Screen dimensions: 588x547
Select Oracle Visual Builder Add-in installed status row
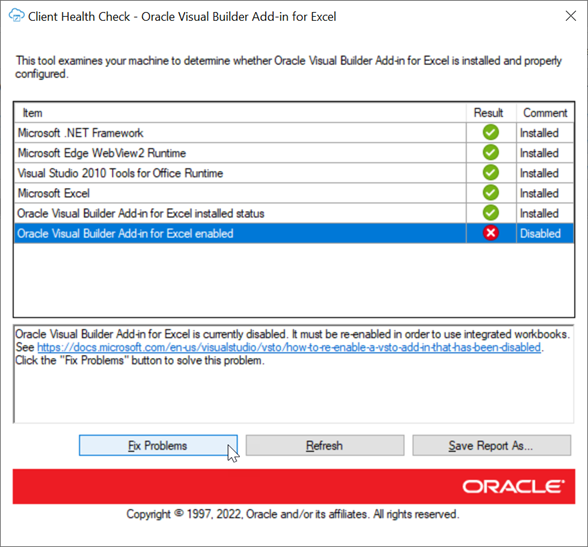click(294, 213)
